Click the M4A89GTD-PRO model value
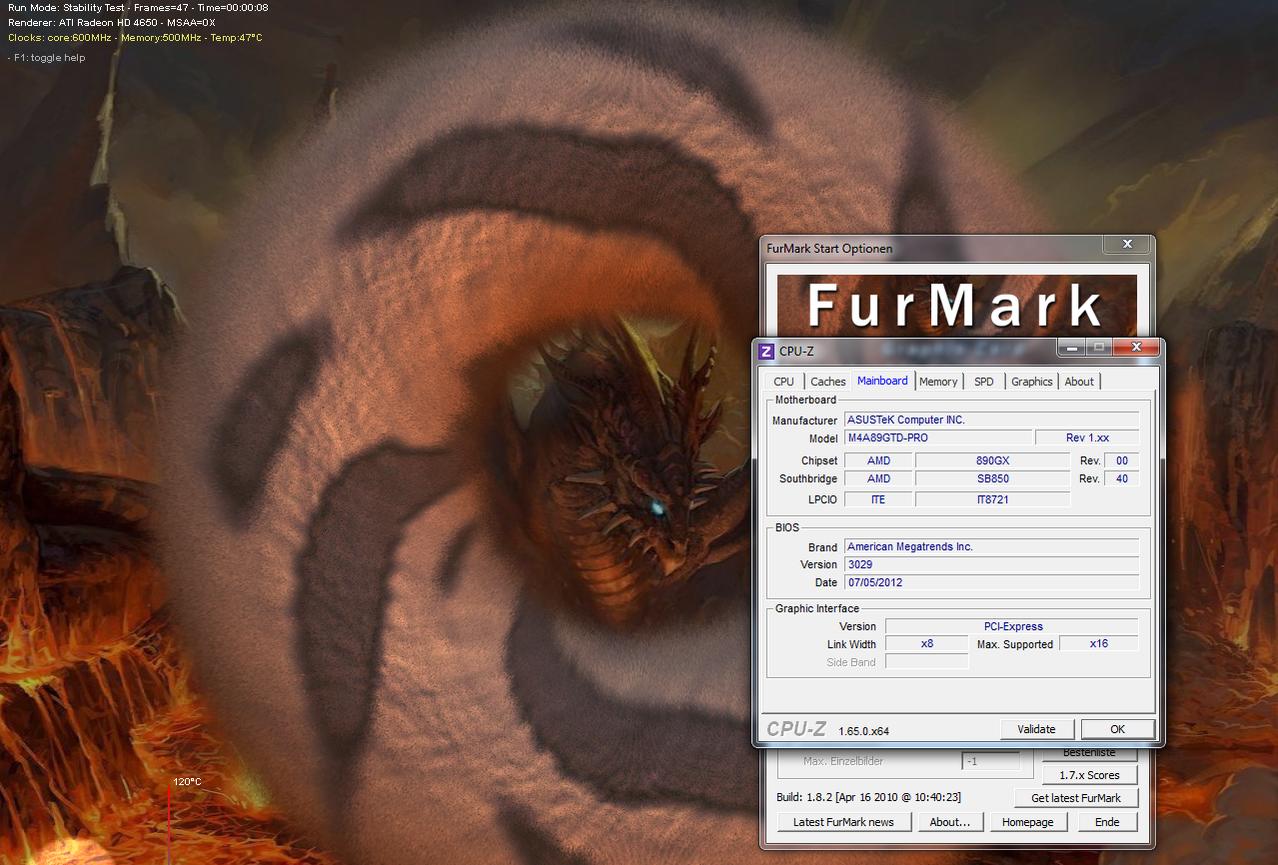Image resolution: width=1278 pixels, height=865 pixels. [938, 438]
